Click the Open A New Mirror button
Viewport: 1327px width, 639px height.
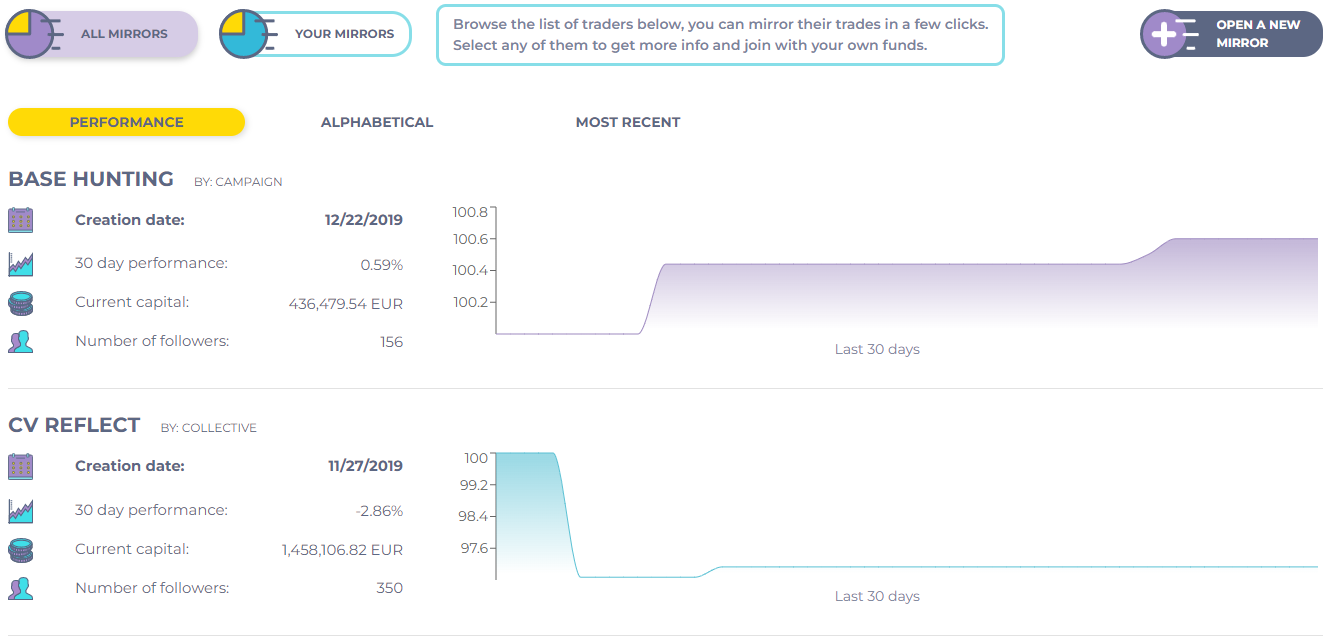tap(1230, 33)
